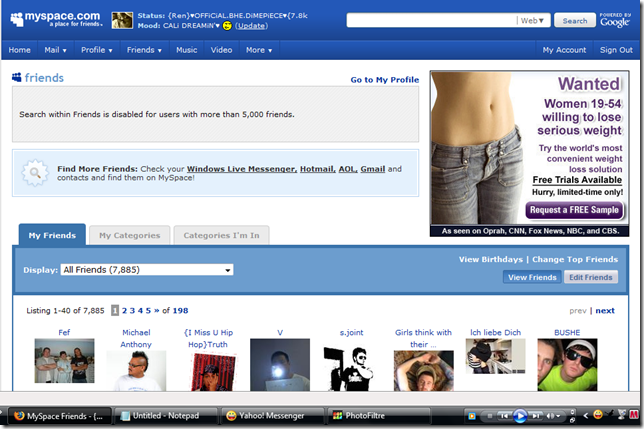The image size is (644, 429).
Task: Click the next page link
Action: pos(605,311)
